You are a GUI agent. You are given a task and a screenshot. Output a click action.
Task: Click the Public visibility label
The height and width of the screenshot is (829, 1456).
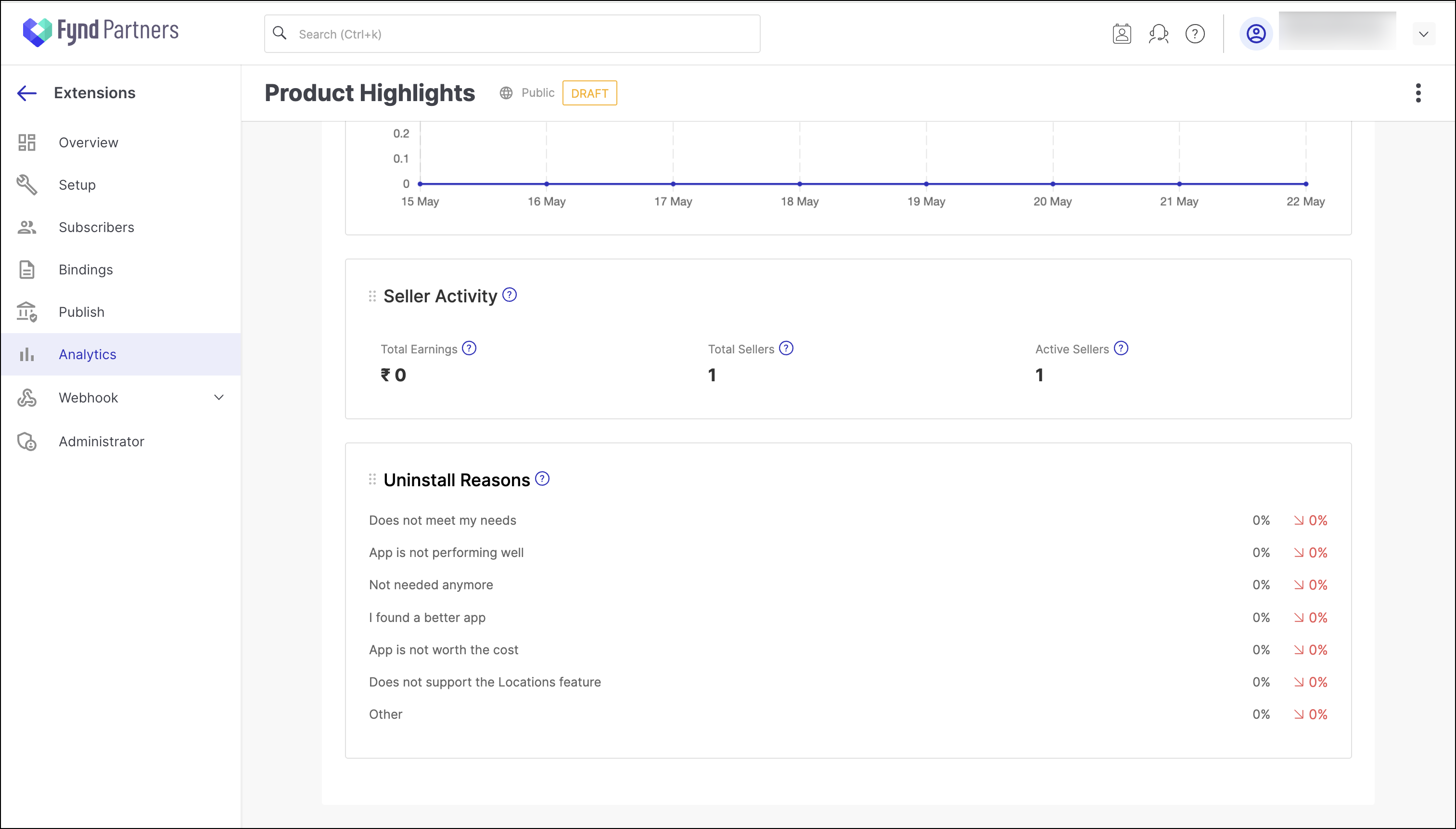point(537,93)
